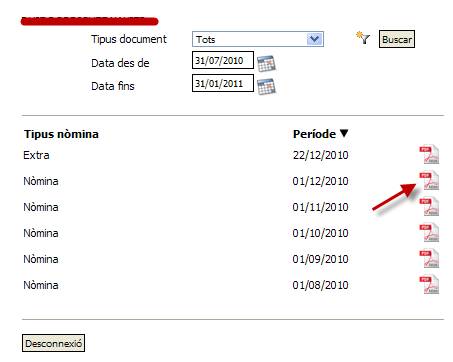The height and width of the screenshot is (362, 453).
Task: Click the Desconnexió button
Action: point(53,343)
